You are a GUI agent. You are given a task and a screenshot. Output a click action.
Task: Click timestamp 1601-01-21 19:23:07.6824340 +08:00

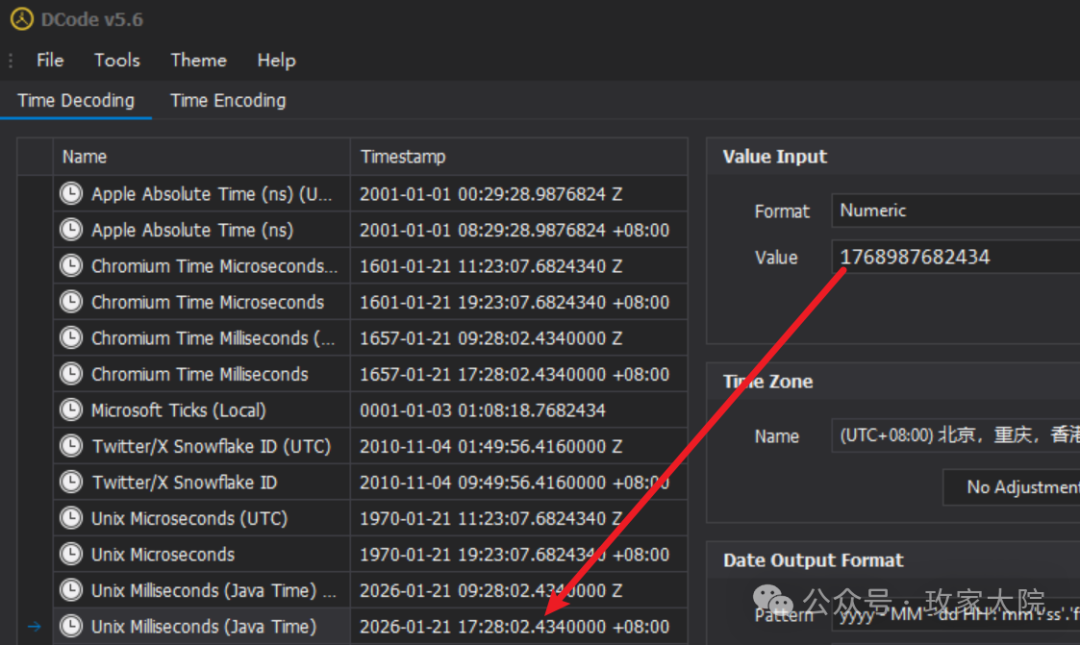515,302
